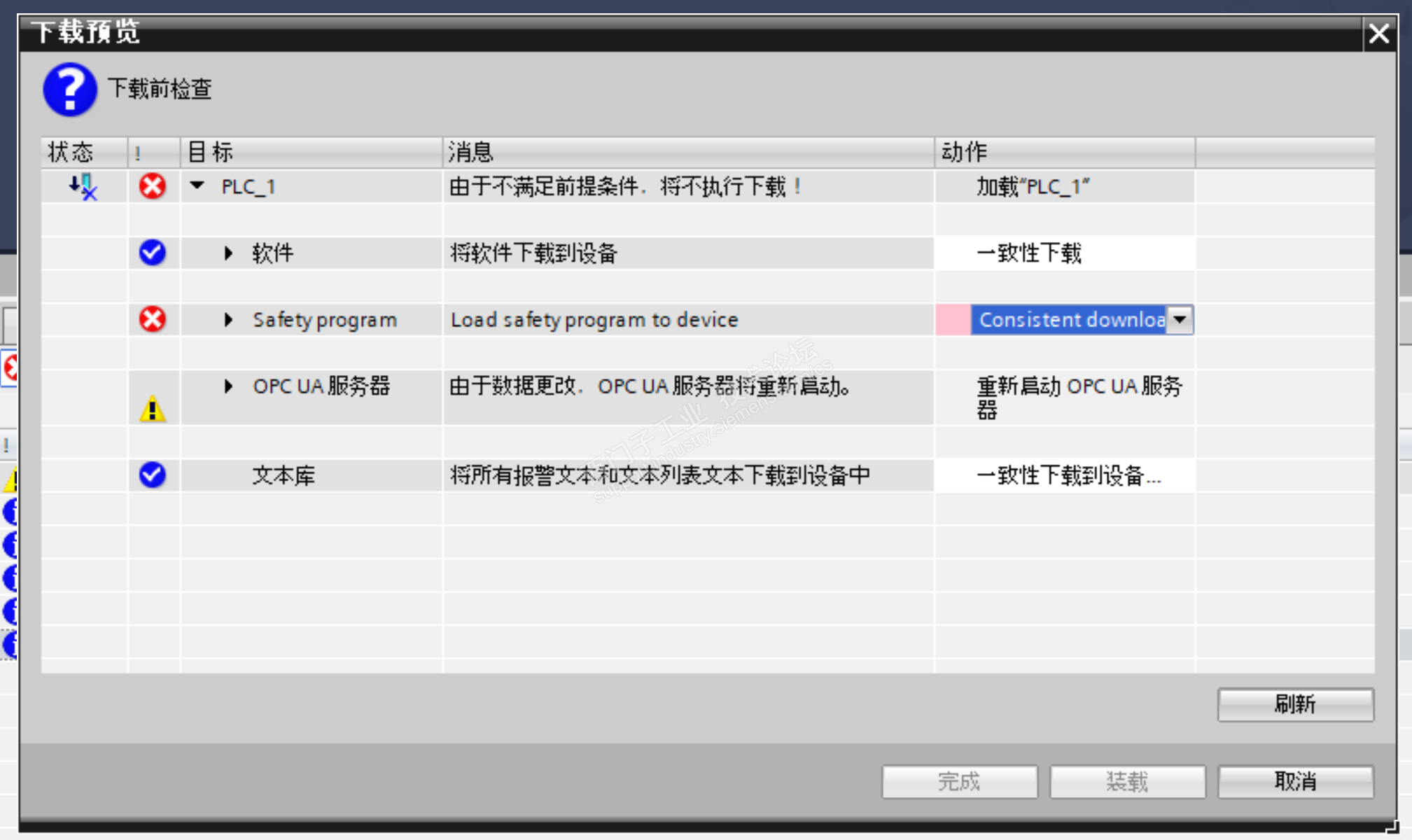This screenshot has width=1412, height=840.
Task: Close the 下载预览 dialog window
Action: 1378,33
